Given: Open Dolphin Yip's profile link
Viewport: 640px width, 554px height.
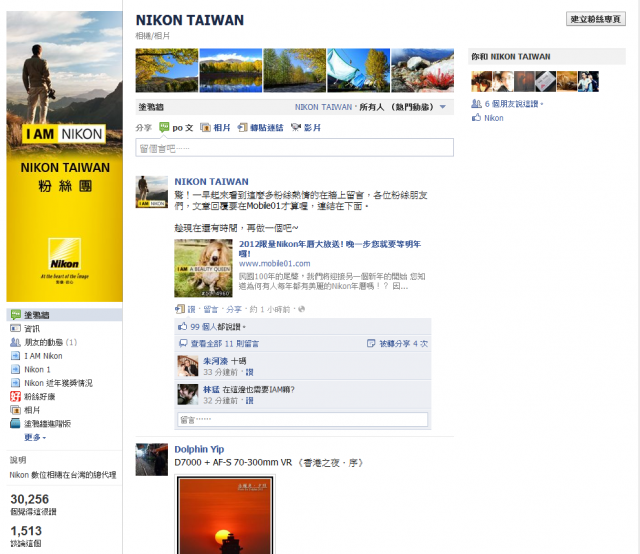Looking at the screenshot, I should (199, 449).
